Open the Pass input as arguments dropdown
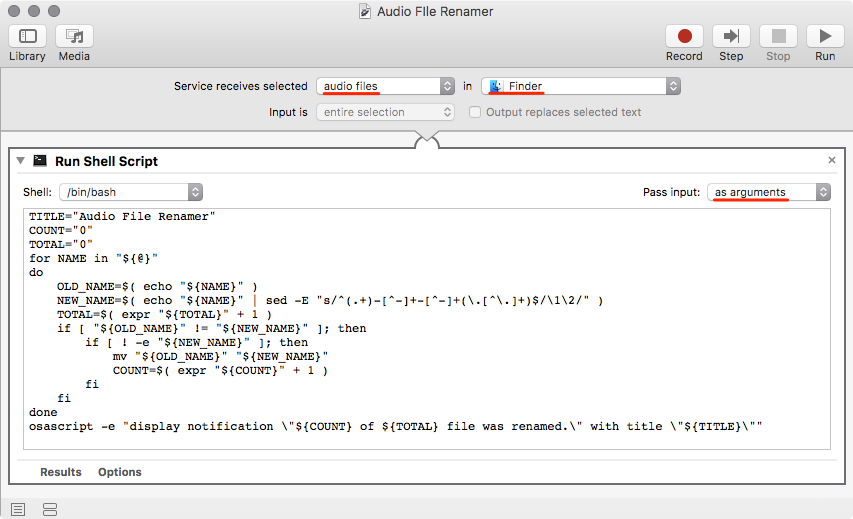The image size is (853, 519). (768, 191)
